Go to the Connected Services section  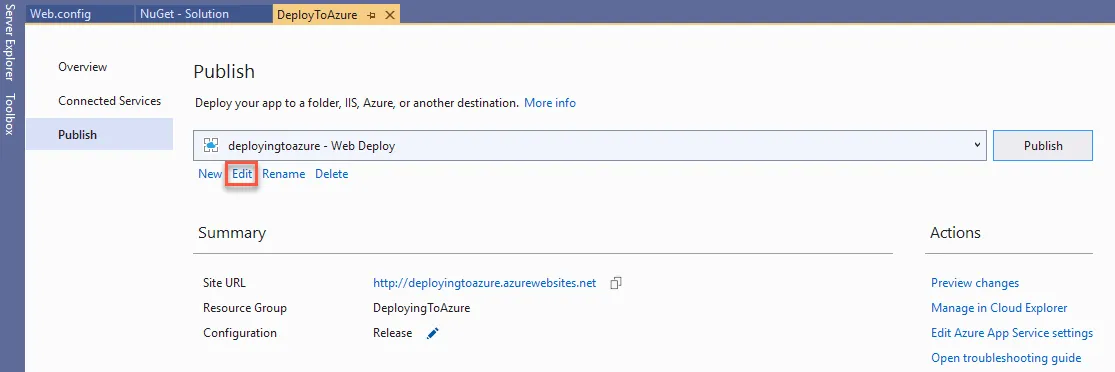point(110,101)
